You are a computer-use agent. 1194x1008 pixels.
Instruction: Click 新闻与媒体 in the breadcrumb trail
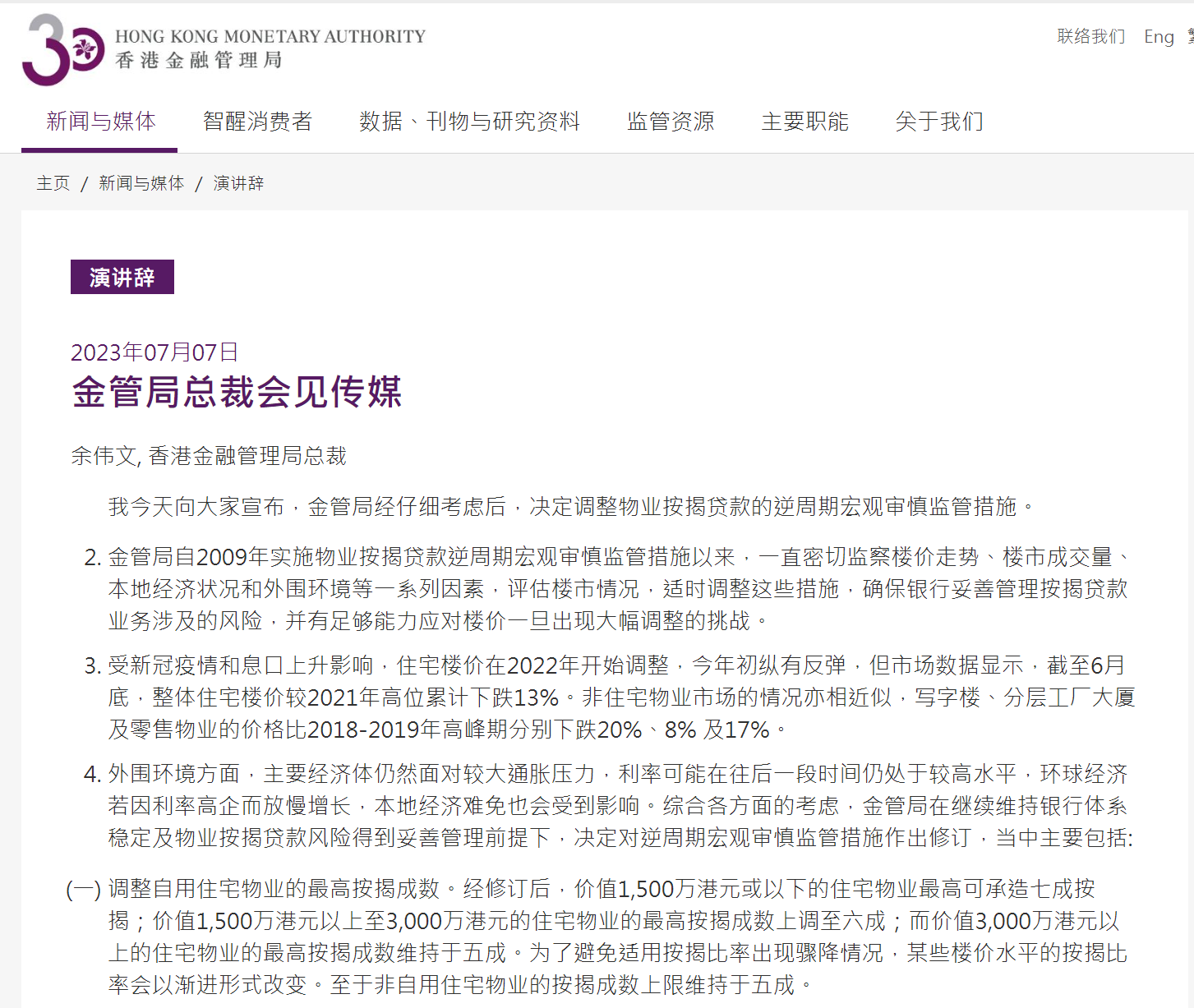141,183
